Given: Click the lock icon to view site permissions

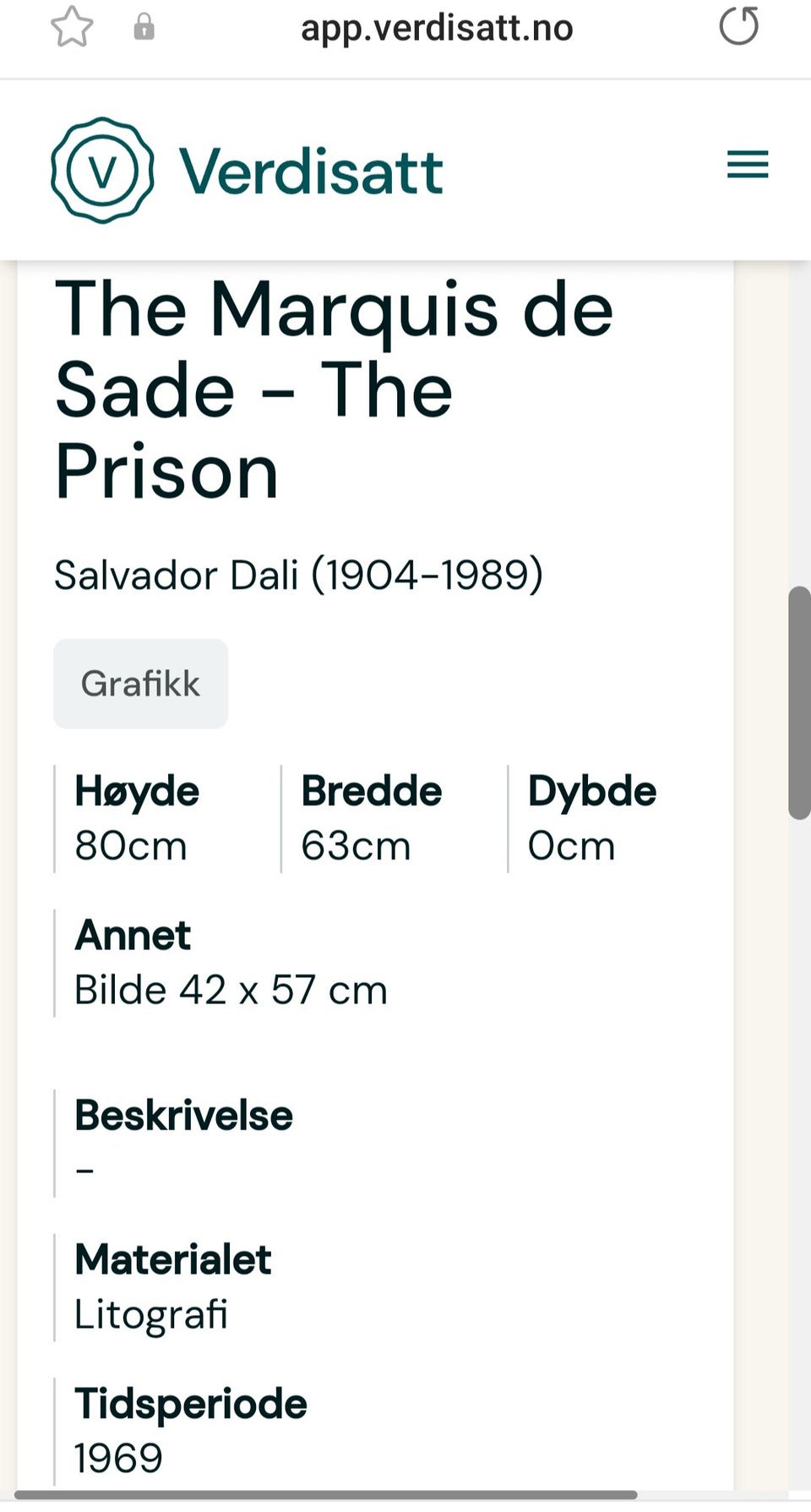Looking at the screenshot, I should click(x=144, y=26).
